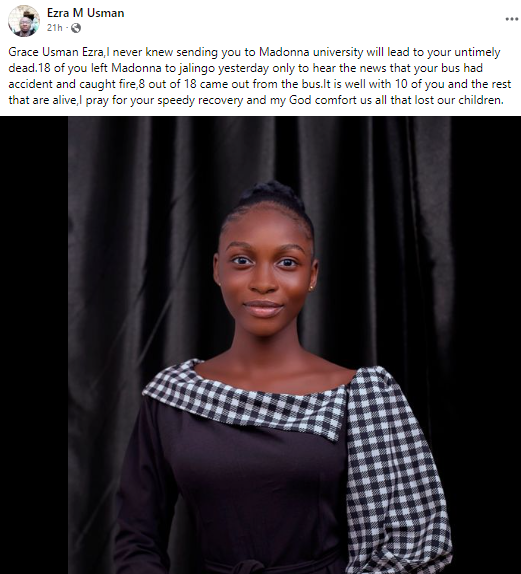
Task: Click the post text beginning 'Grace Usman Ezra'
Action: click(x=260, y=76)
